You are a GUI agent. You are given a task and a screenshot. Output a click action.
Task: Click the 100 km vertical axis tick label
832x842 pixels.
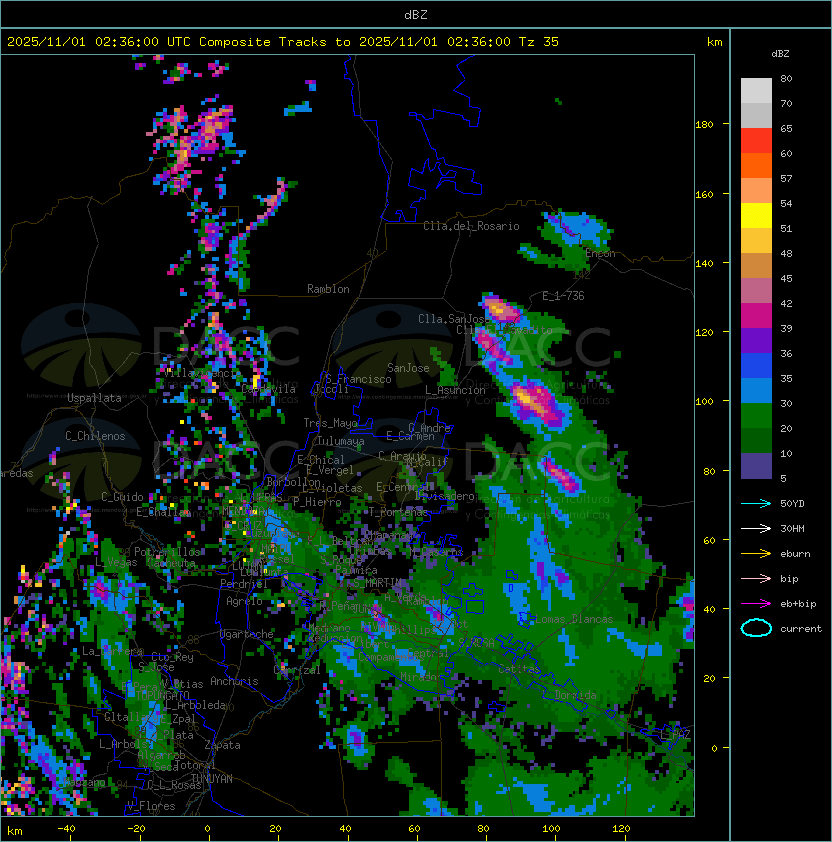click(704, 402)
